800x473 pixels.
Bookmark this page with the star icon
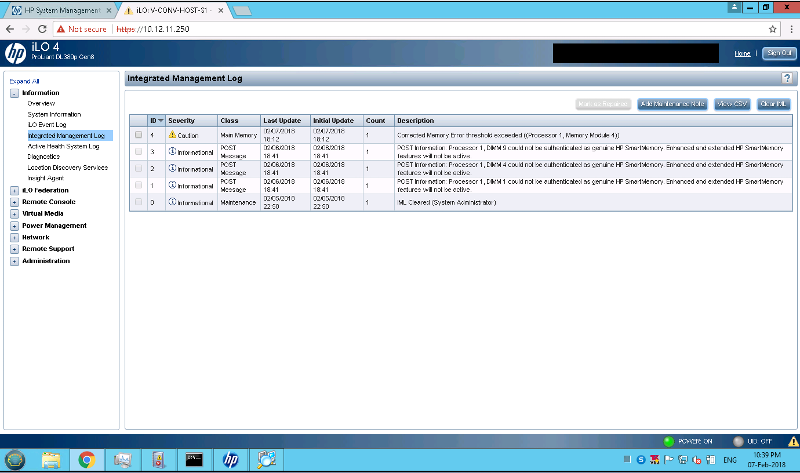click(772, 29)
